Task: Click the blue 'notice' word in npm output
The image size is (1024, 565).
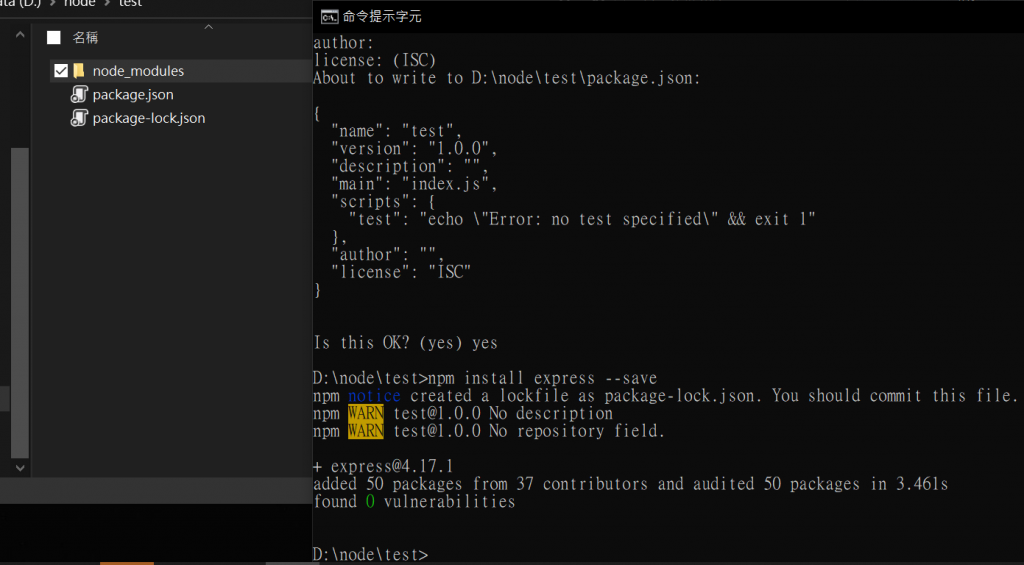Action: 374,396
